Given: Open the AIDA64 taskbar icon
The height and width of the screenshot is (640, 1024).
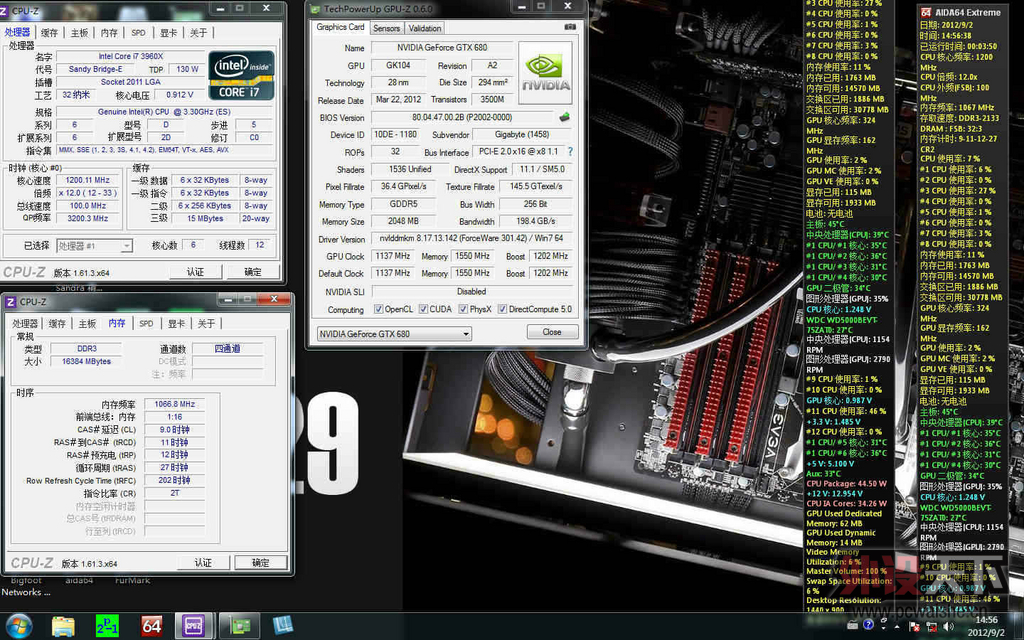Looking at the screenshot, I should (x=152, y=626).
